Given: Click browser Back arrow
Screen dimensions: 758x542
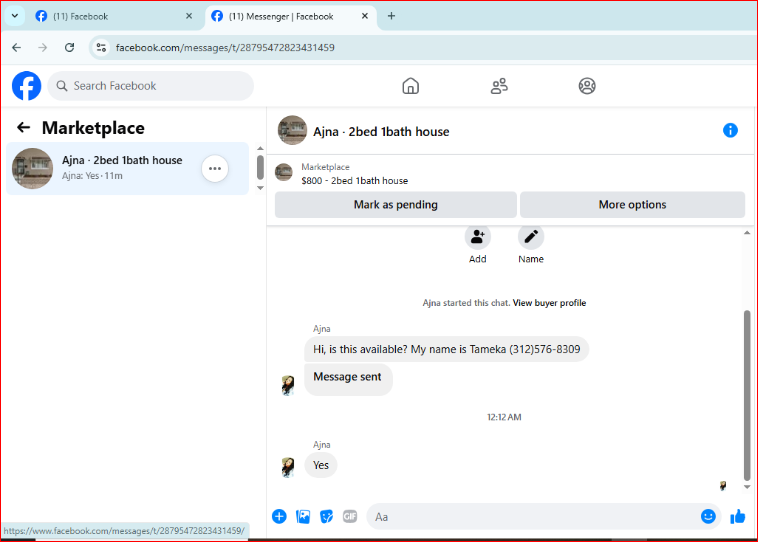Looking at the screenshot, I should pos(16,47).
